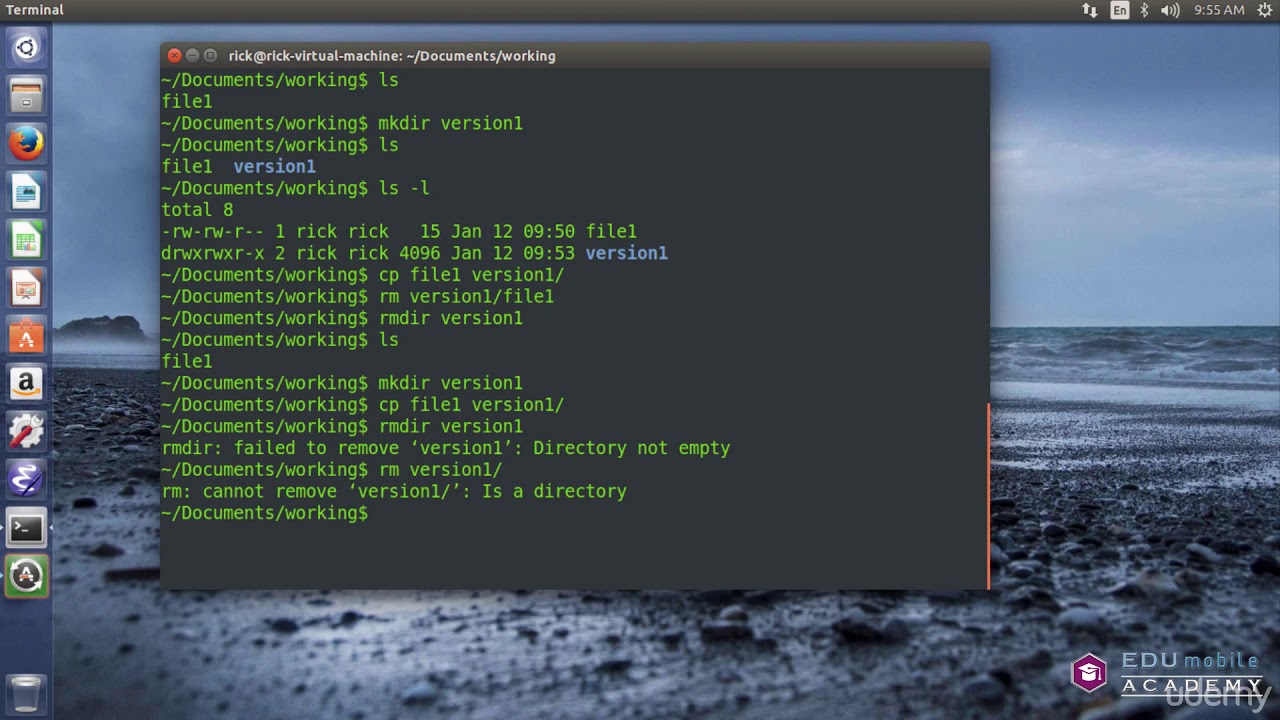Close the terminal window with red button
The width and height of the screenshot is (1280, 720).
(x=174, y=56)
